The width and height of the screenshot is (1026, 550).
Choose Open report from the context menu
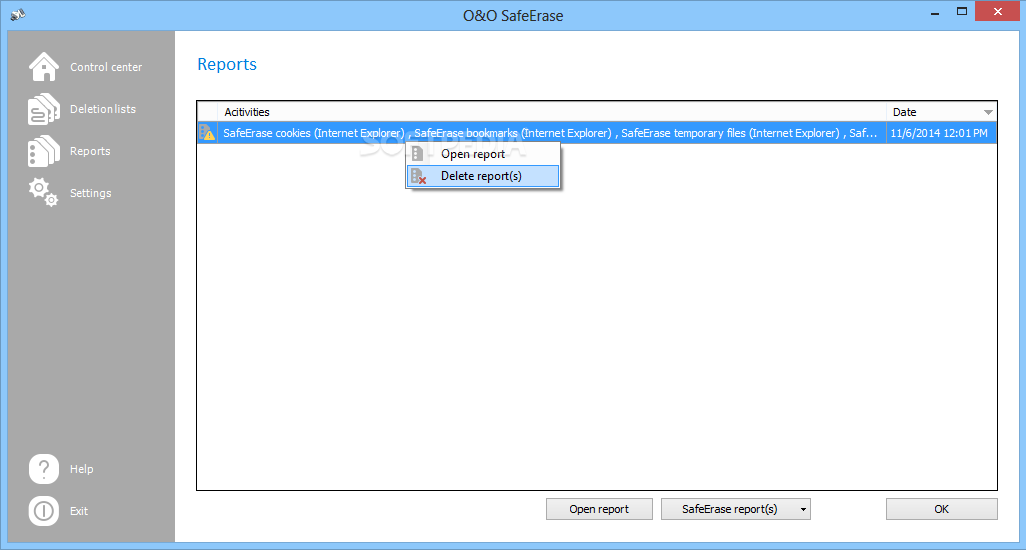point(483,154)
